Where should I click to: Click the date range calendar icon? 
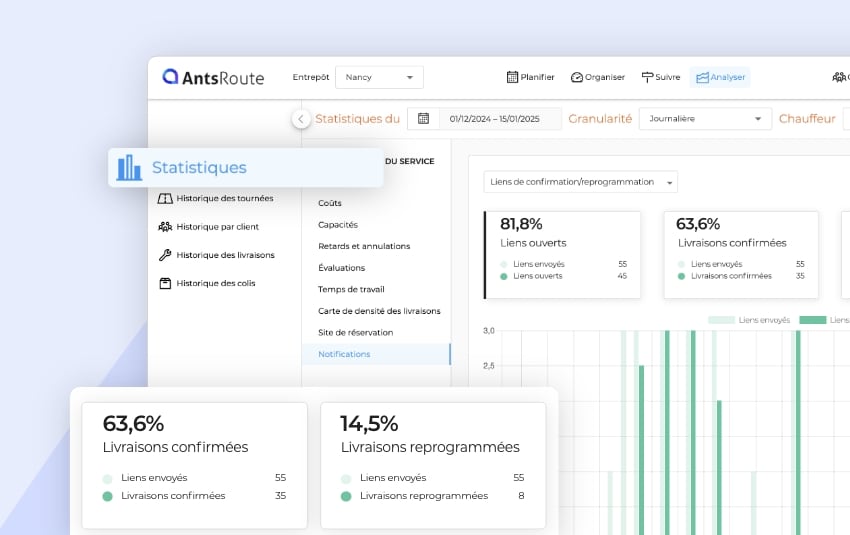(x=423, y=118)
